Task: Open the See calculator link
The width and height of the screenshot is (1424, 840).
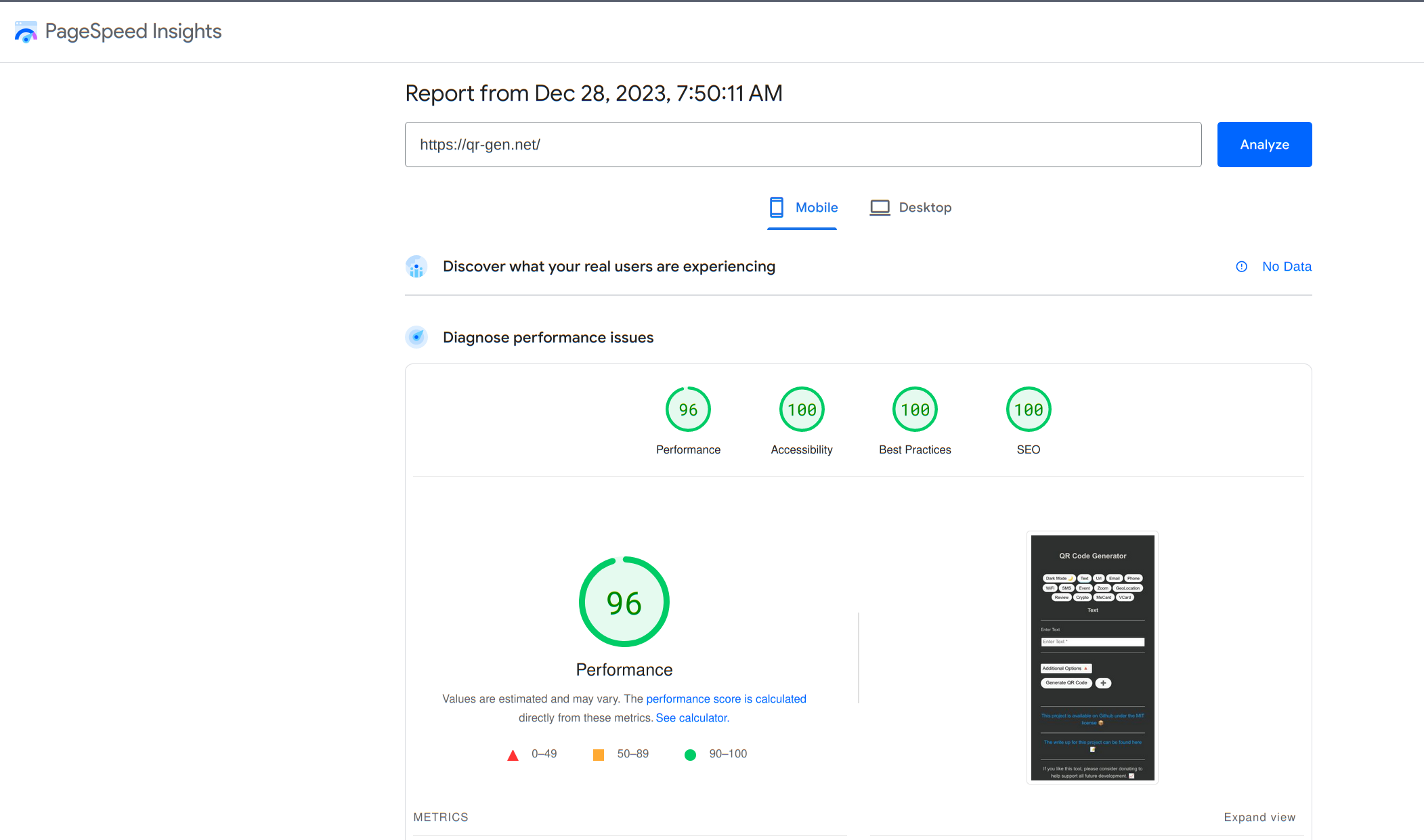Action: point(691,717)
